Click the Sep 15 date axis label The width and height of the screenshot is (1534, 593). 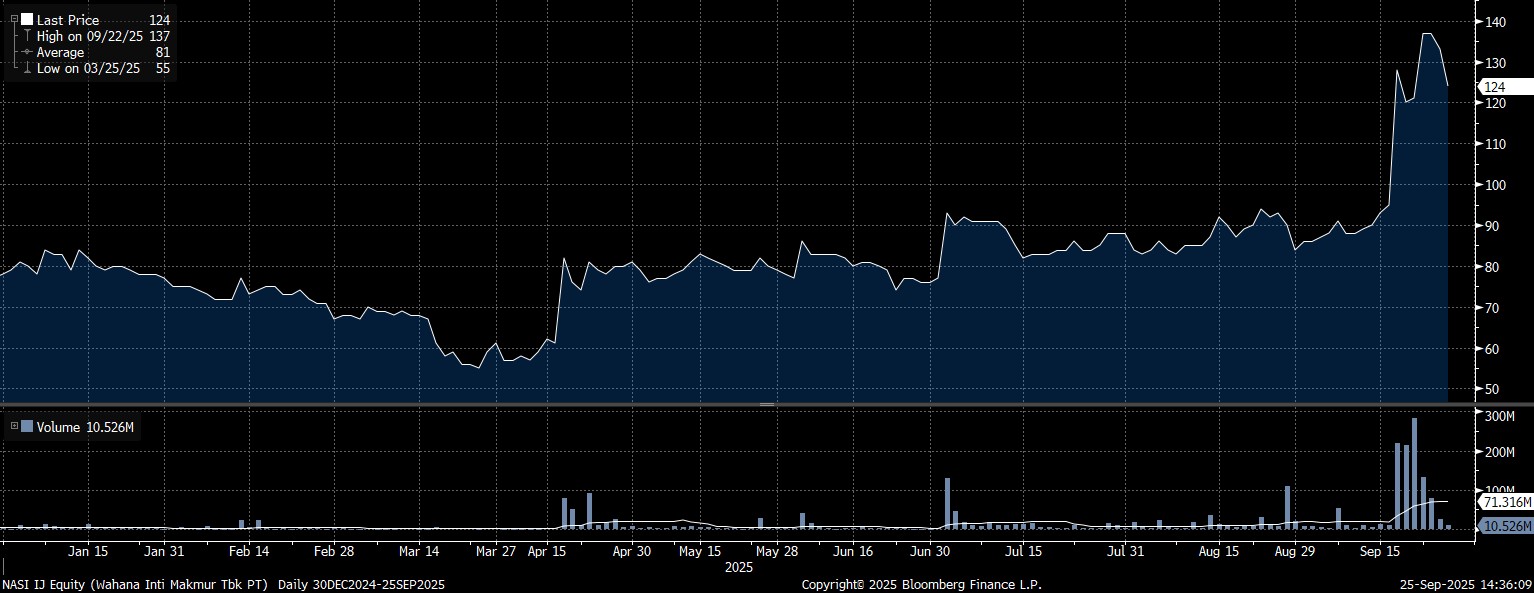1378,551
